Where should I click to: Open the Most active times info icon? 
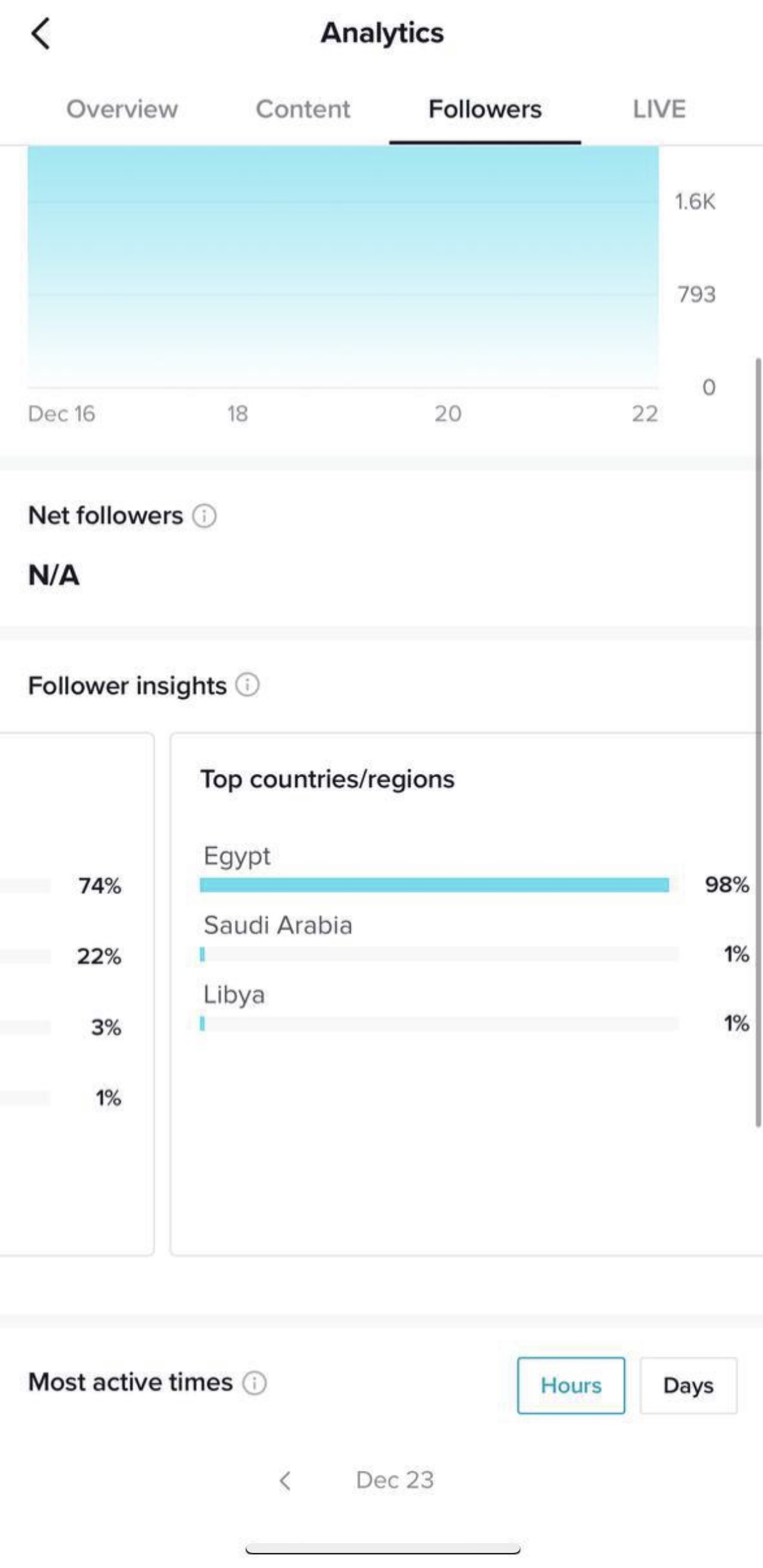coord(254,1383)
